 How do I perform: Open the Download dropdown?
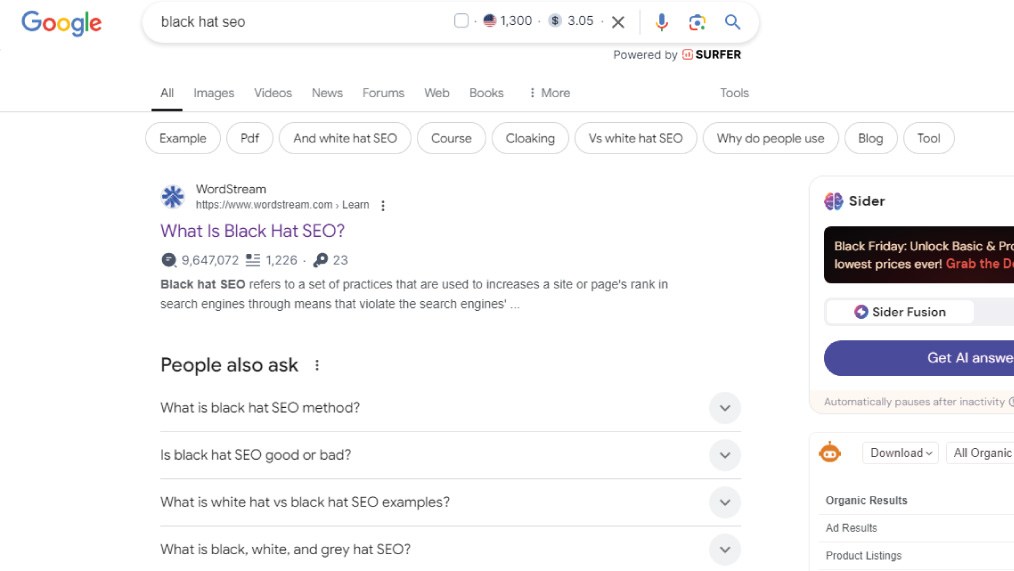click(x=900, y=453)
